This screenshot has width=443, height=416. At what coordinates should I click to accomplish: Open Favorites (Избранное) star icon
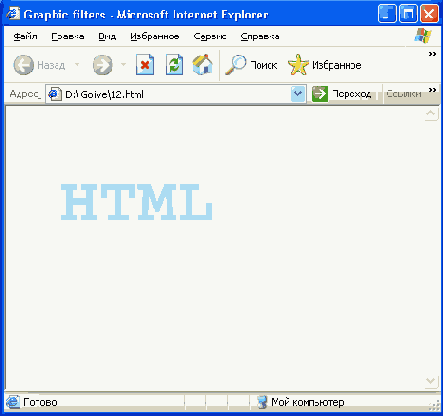(298, 65)
